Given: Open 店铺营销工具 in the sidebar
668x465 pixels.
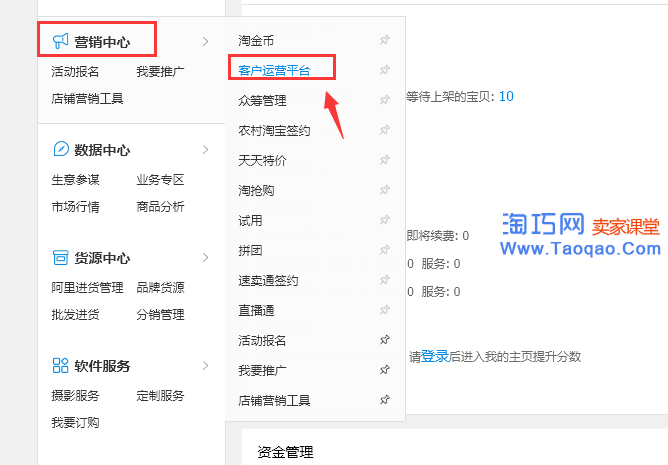Looking at the screenshot, I should click(87, 98).
